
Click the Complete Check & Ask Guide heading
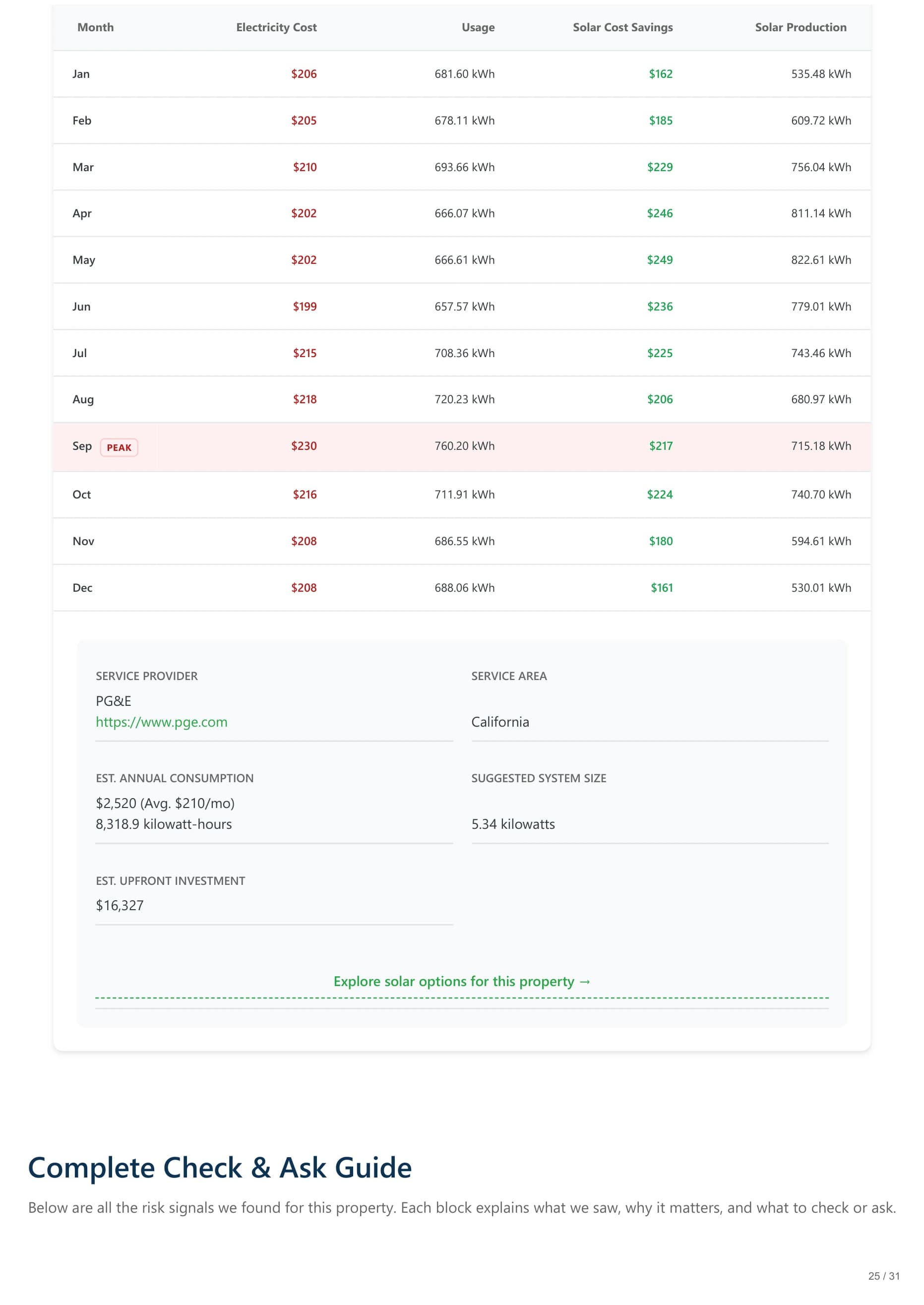tap(220, 1168)
